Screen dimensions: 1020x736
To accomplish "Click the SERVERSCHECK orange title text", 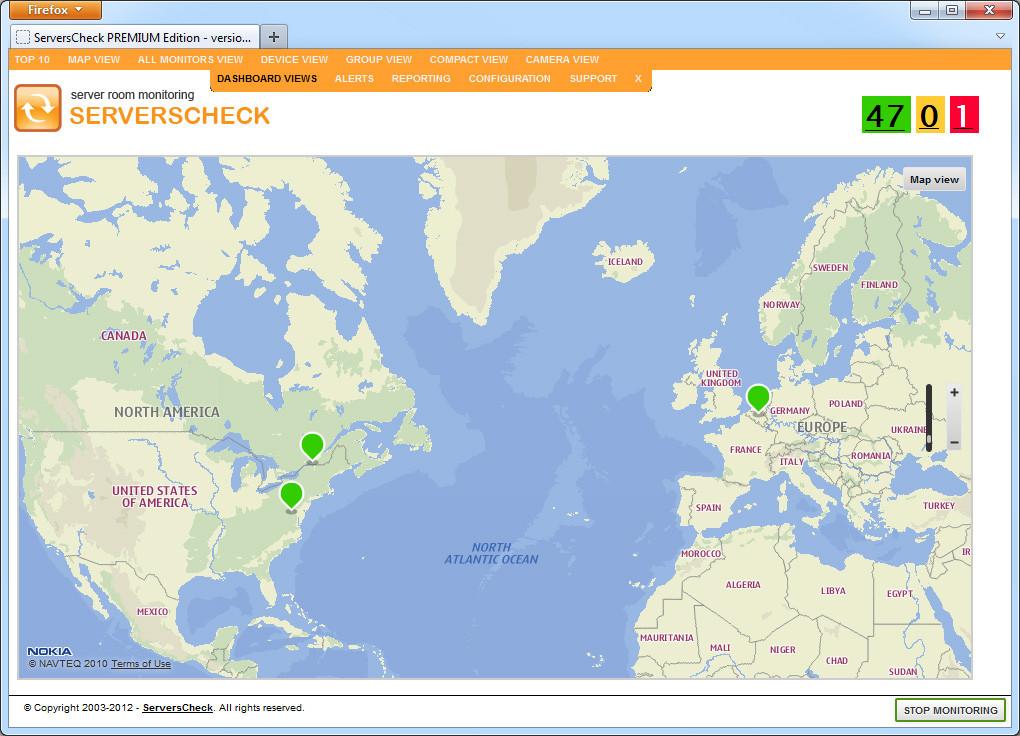I will tap(169, 116).
